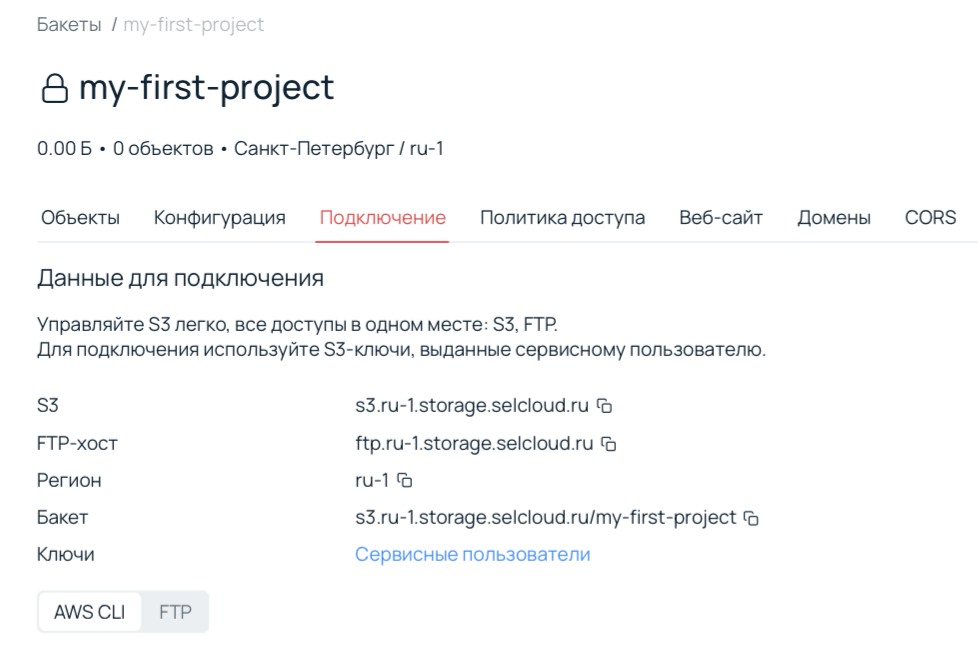Click the my-first-project page heading
The width and height of the screenshot is (978, 648).
point(206,88)
